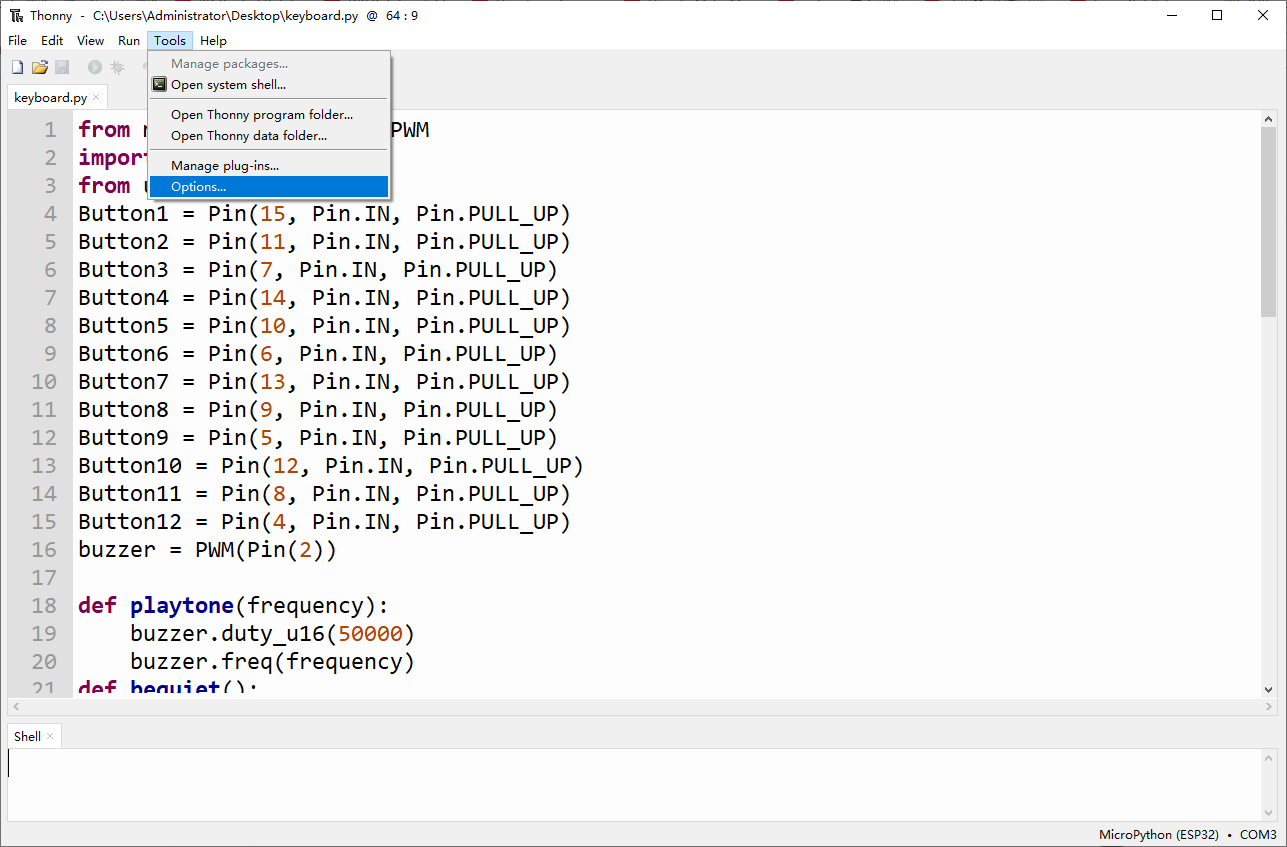The image size is (1287, 847).
Task: Open the File menu
Action: (x=18, y=41)
